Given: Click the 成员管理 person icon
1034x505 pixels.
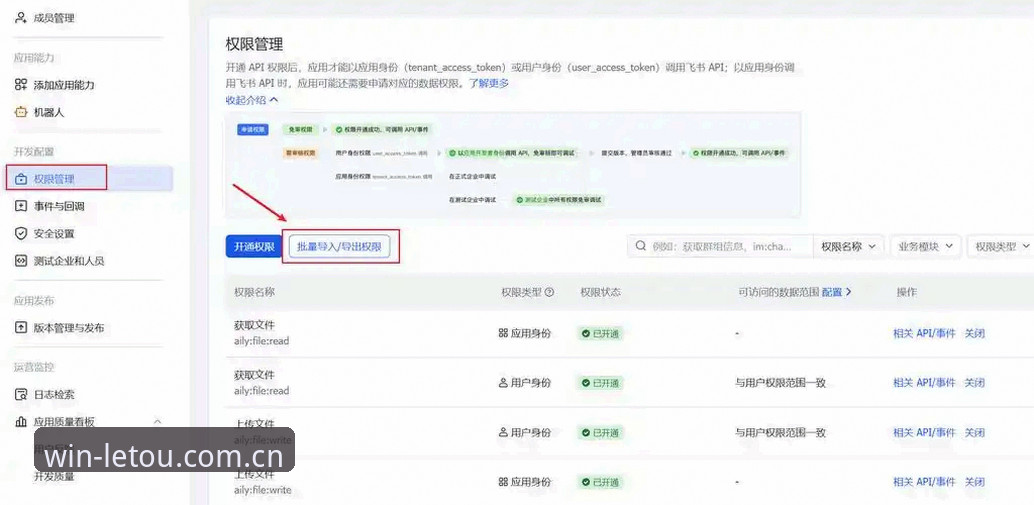Looking at the screenshot, I should 21,18.
